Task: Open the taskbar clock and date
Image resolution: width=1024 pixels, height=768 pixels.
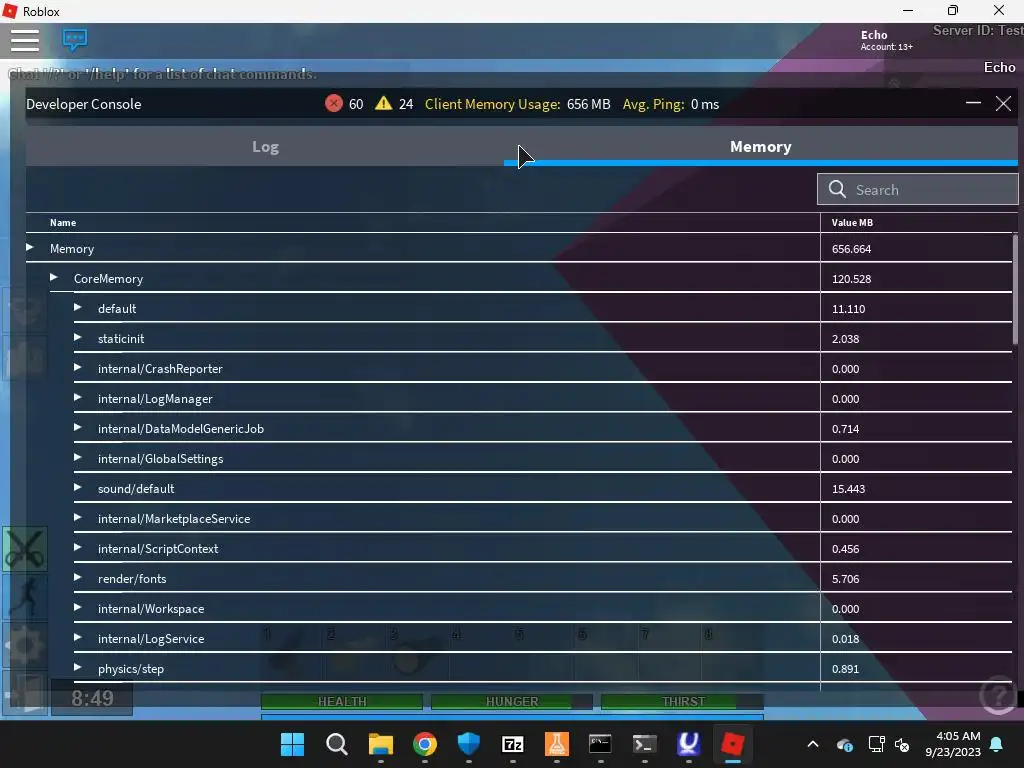Action: click(953, 744)
